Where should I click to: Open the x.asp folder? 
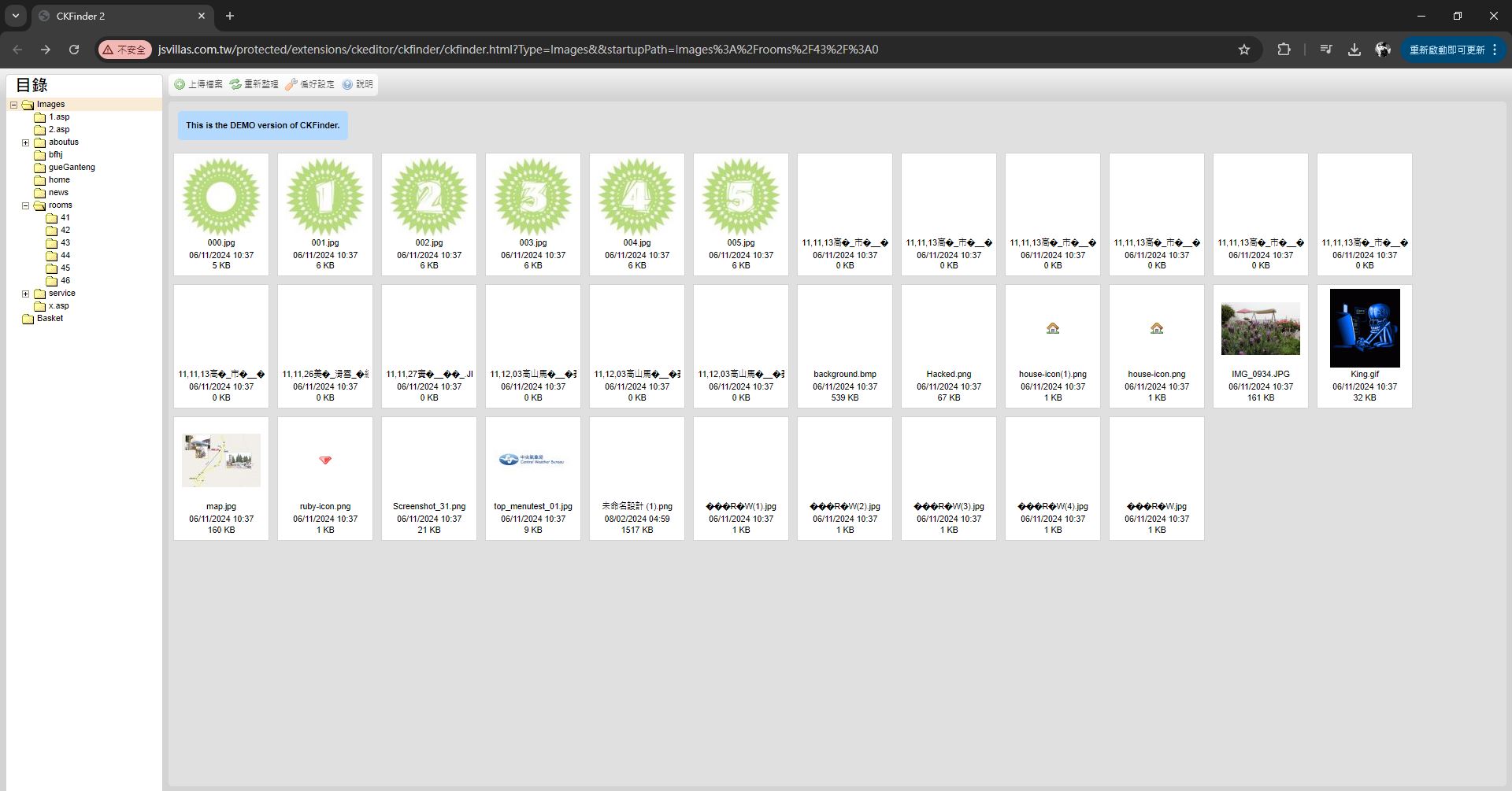coord(58,306)
